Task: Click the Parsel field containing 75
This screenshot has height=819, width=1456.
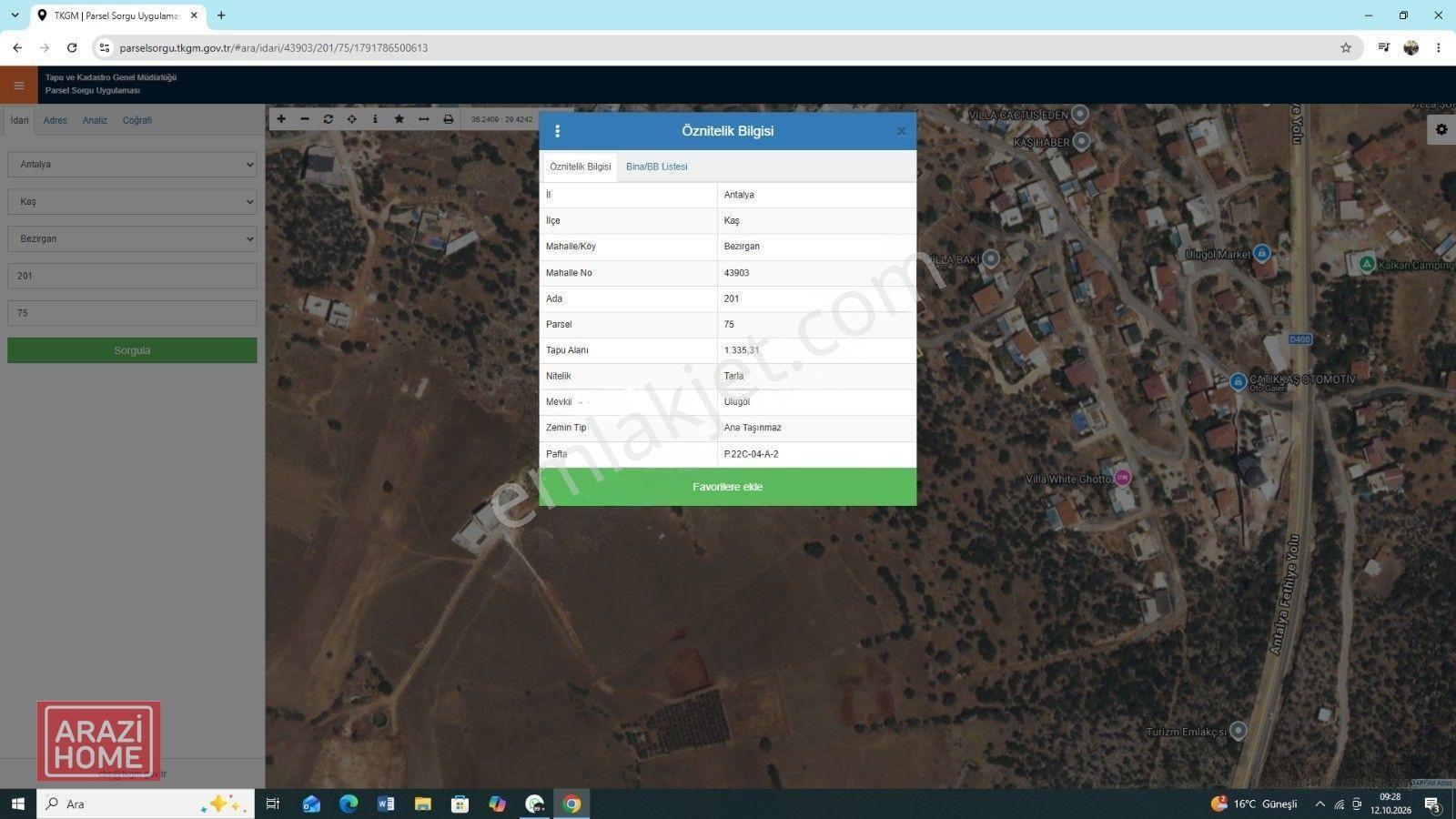Action: click(x=132, y=313)
